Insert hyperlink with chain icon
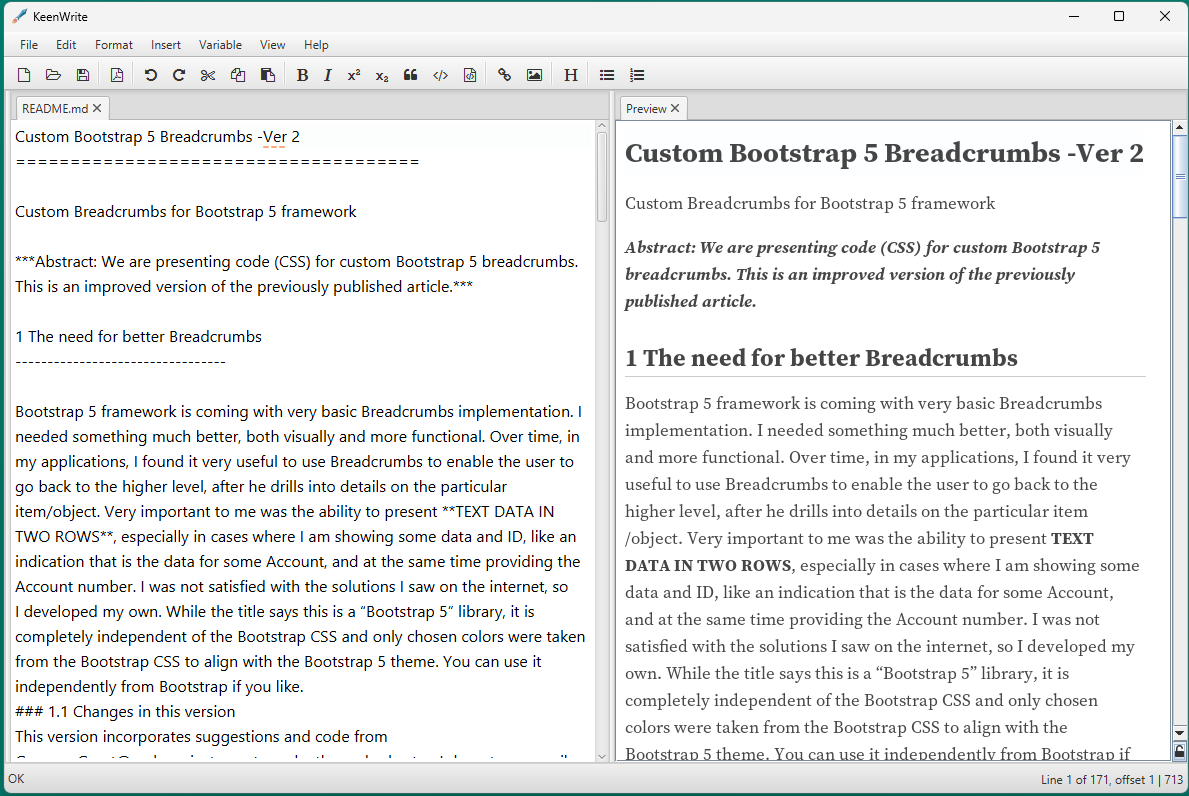This screenshot has height=796, width=1189. (x=504, y=75)
